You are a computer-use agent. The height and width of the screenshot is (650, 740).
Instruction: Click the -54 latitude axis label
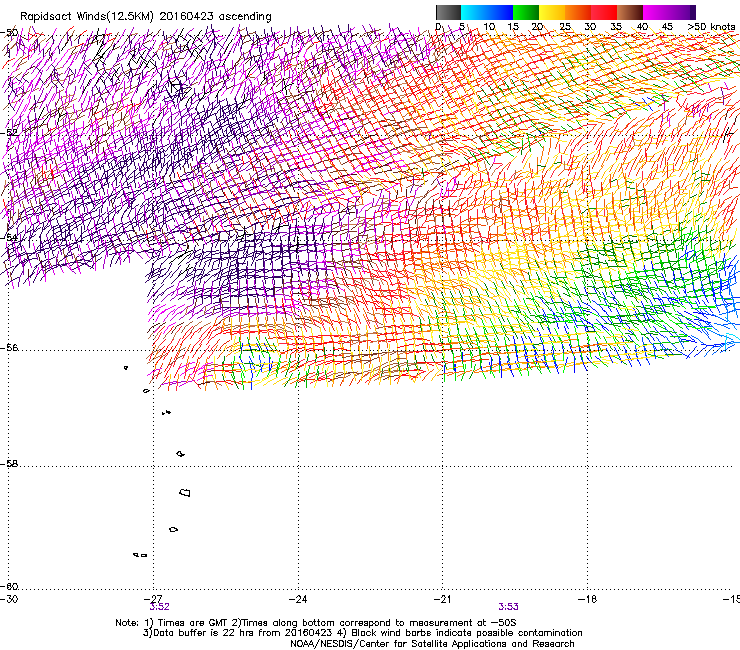click(x=9, y=237)
